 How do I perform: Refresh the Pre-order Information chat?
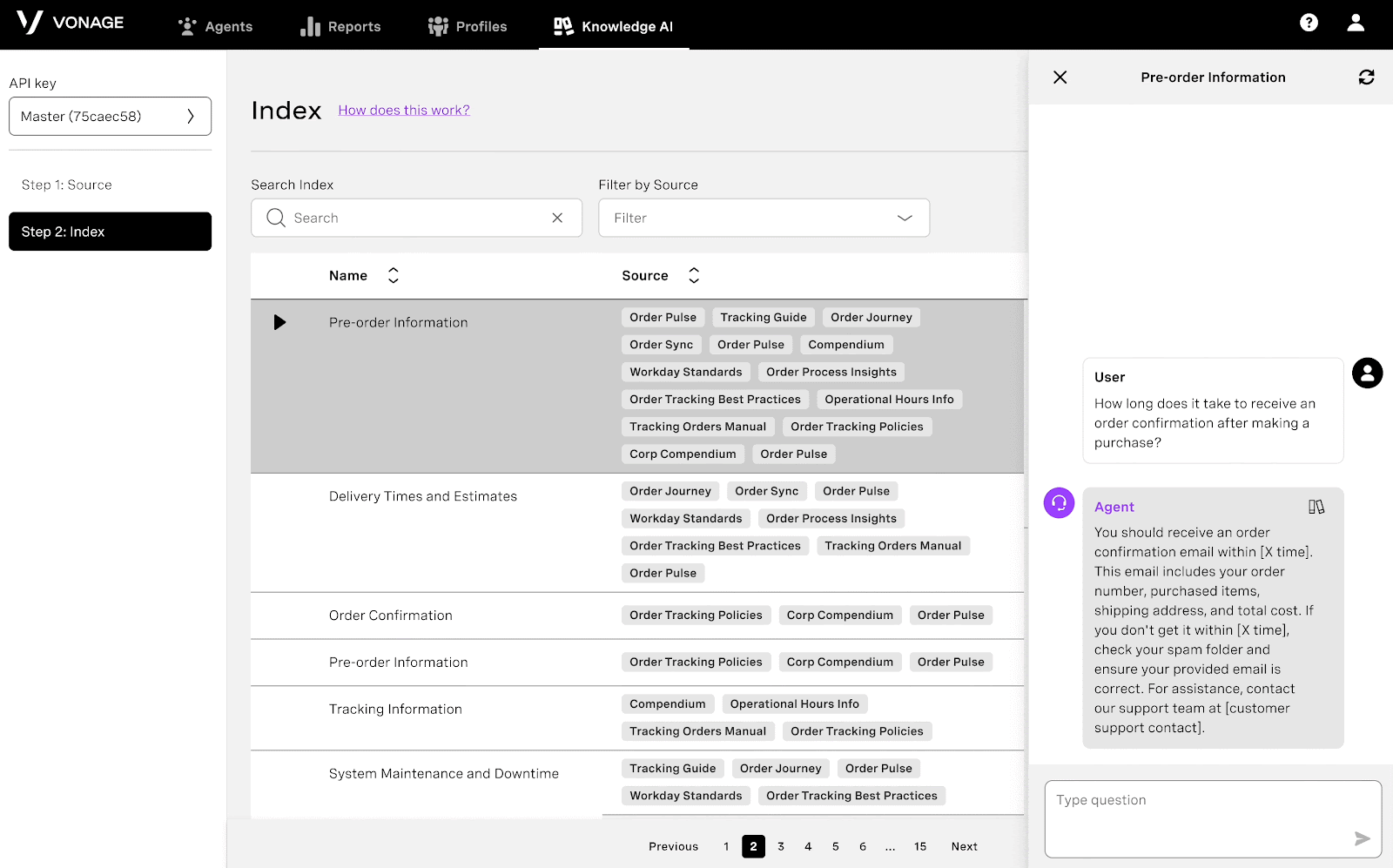click(x=1366, y=77)
